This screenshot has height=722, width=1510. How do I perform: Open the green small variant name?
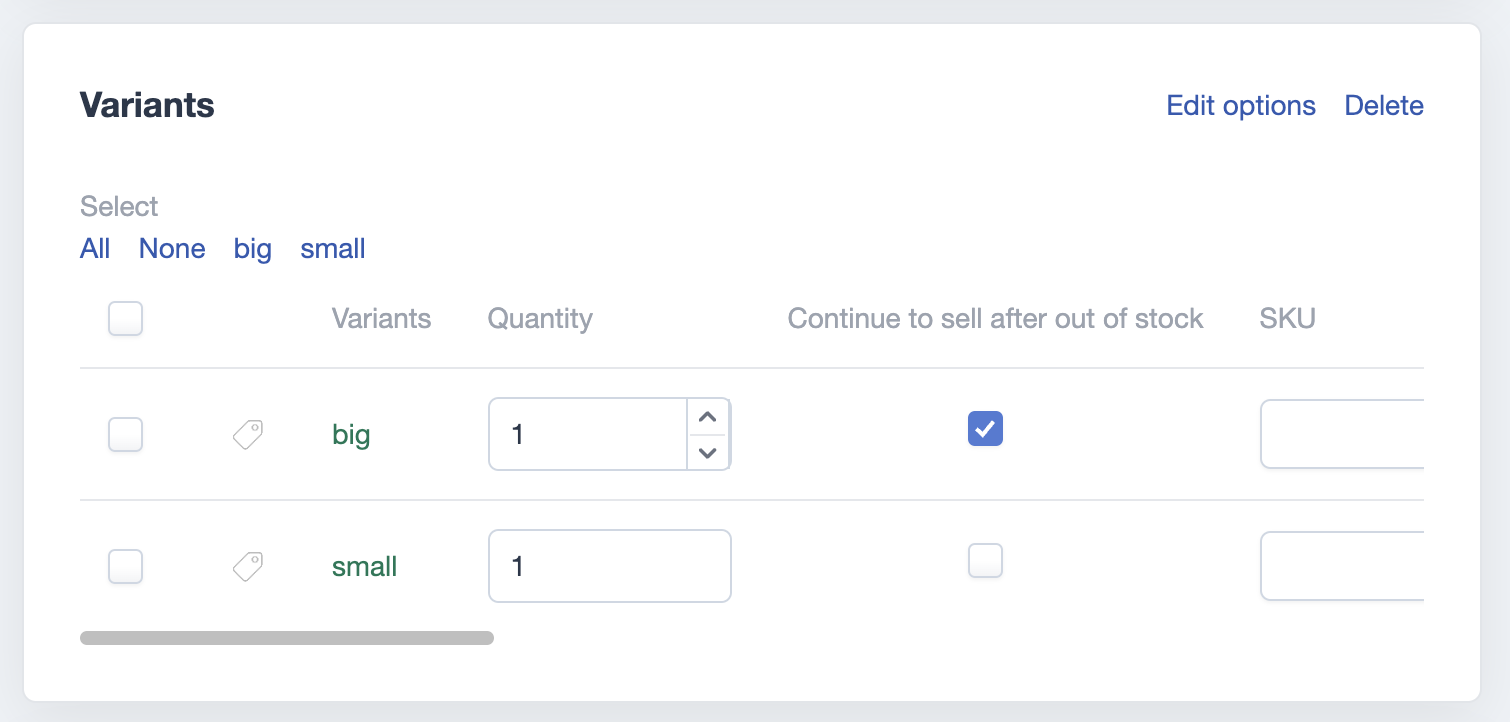point(365,567)
